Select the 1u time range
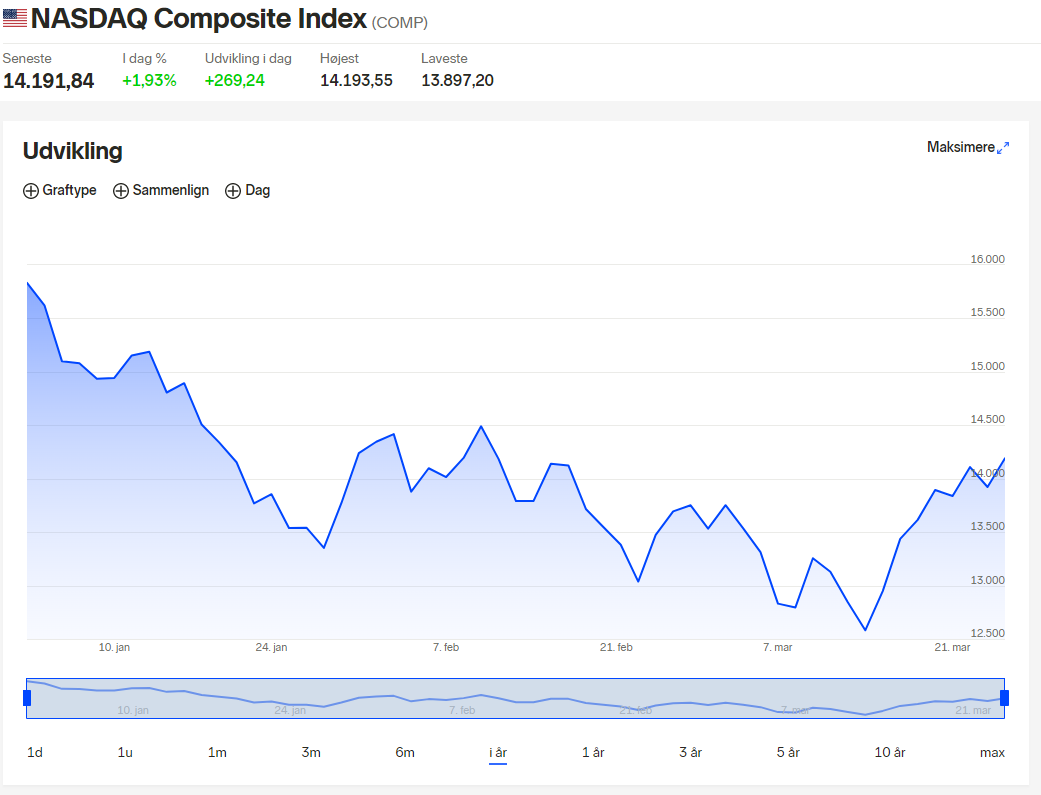Viewport: 1041px width, 795px height. point(125,752)
